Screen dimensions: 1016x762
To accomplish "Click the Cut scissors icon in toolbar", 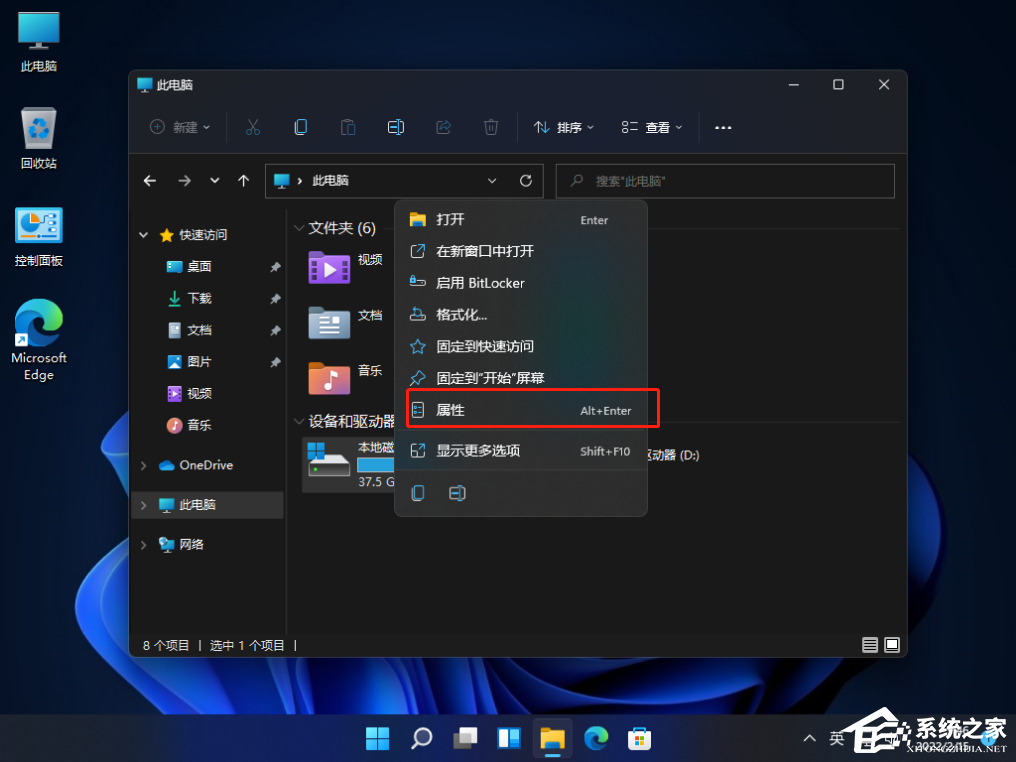I will [253, 127].
